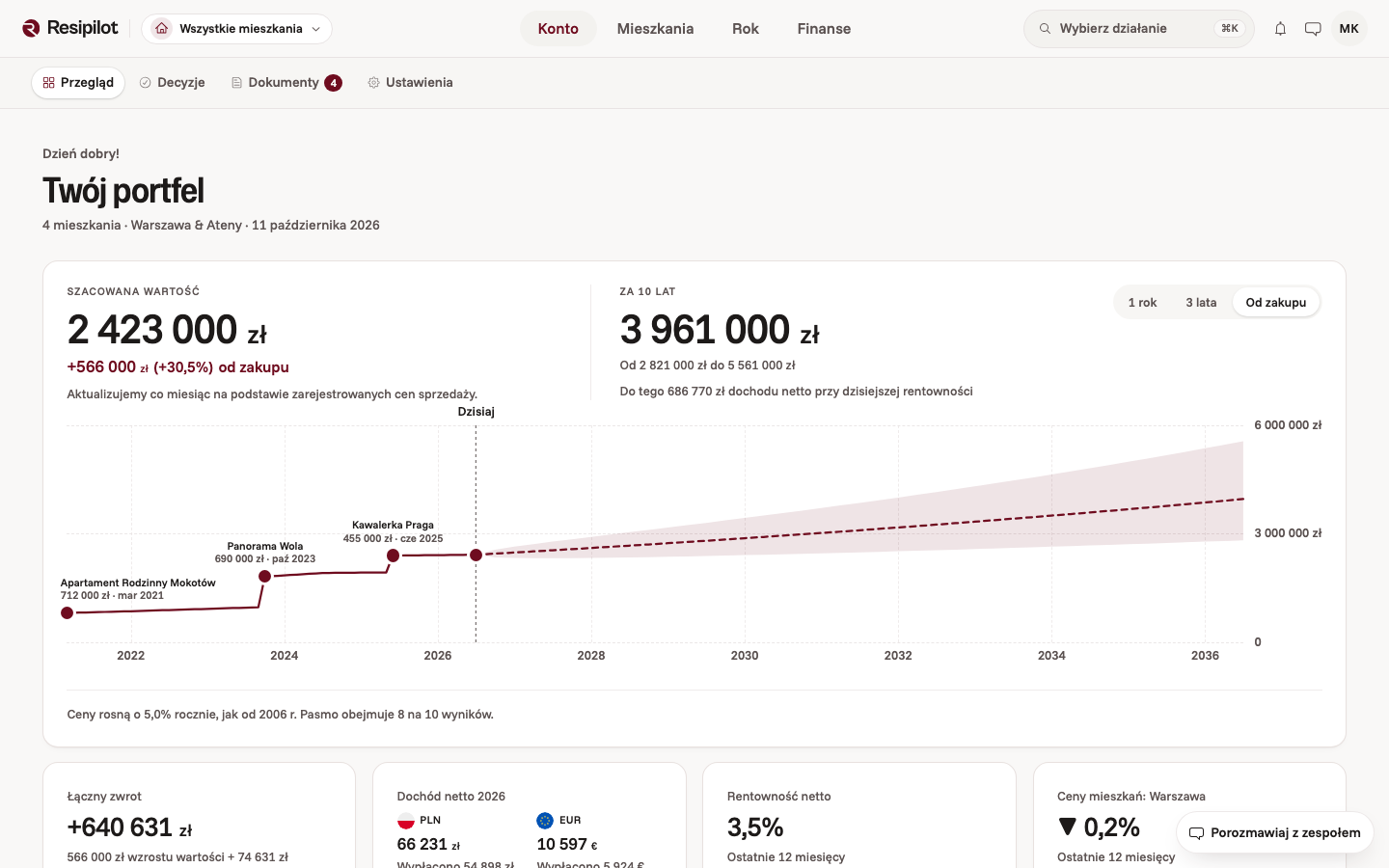
Task: Go to the Finanse menu item
Action: (824, 29)
